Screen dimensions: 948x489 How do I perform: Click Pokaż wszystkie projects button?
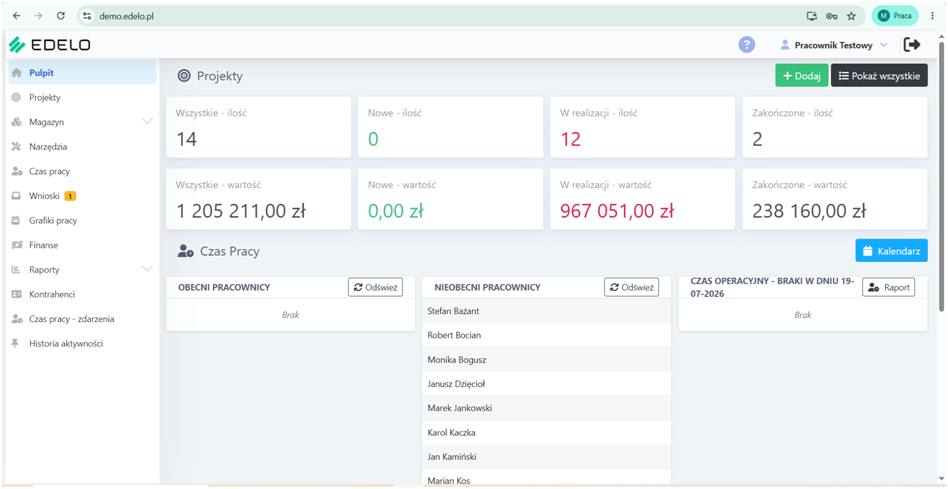pos(879,76)
